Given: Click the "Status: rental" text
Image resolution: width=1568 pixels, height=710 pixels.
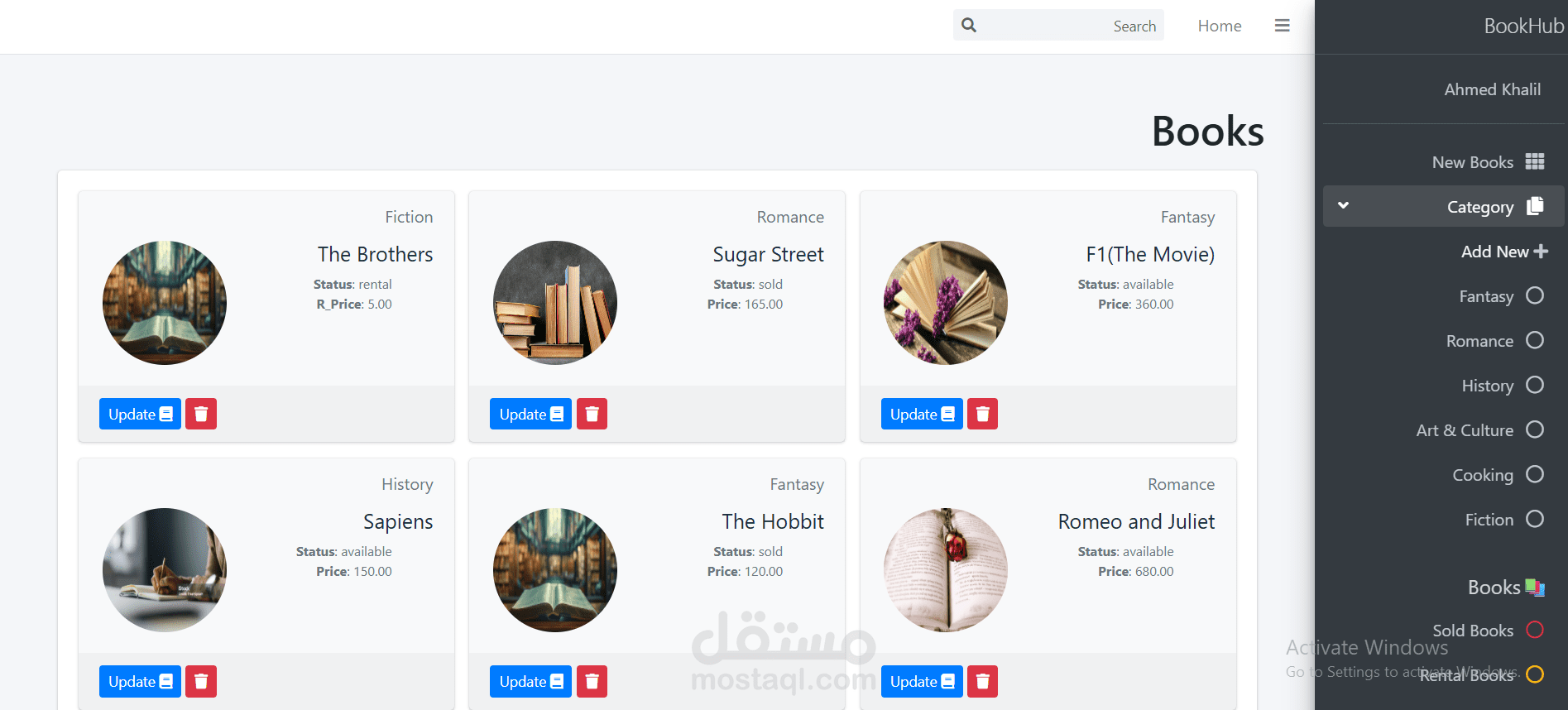Looking at the screenshot, I should click(x=352, y=284).
